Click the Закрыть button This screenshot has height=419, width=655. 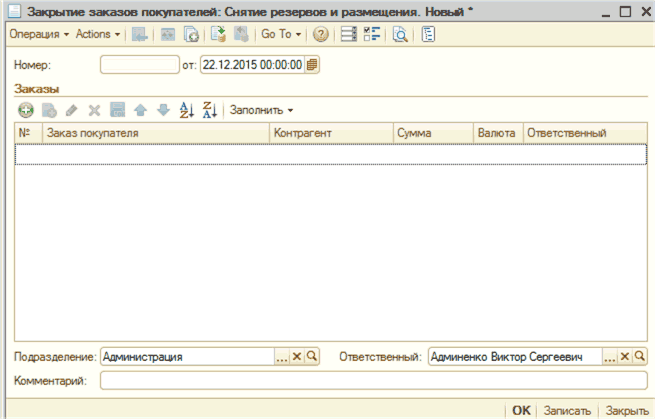(x=627, y=410)
